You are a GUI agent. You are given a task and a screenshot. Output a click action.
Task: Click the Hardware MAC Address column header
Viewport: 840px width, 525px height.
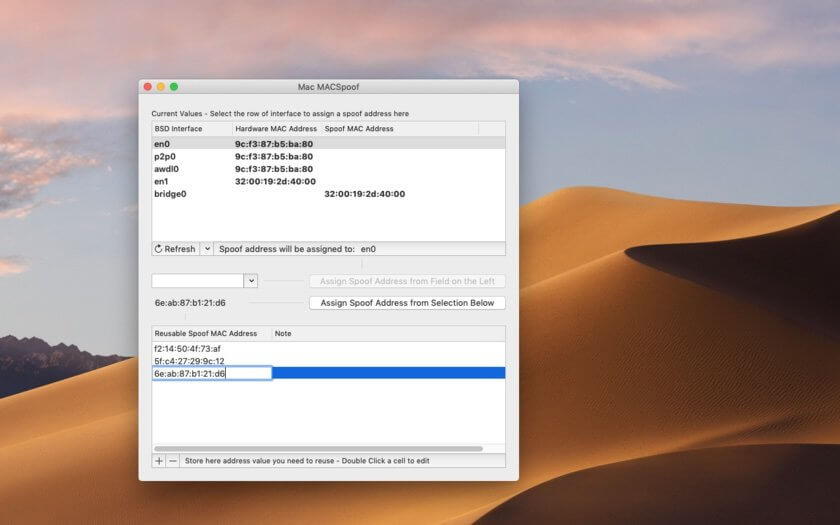[x=276, y=129]
